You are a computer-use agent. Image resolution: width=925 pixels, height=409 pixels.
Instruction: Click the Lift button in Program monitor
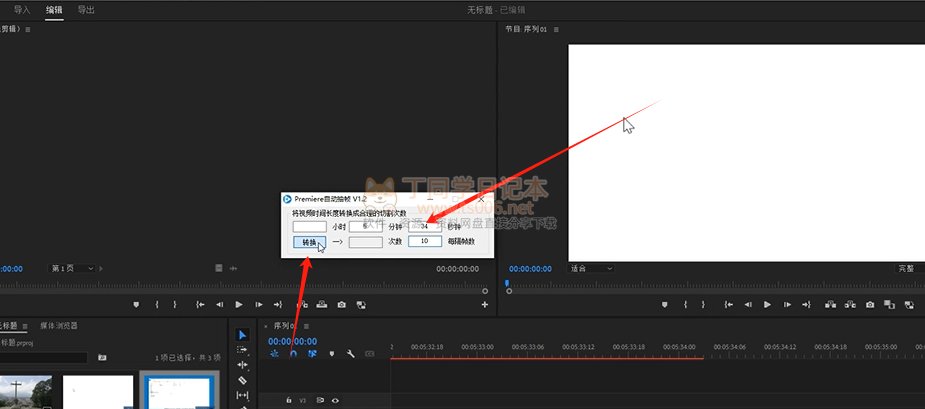pyautogui.click(x=829, y=304)
